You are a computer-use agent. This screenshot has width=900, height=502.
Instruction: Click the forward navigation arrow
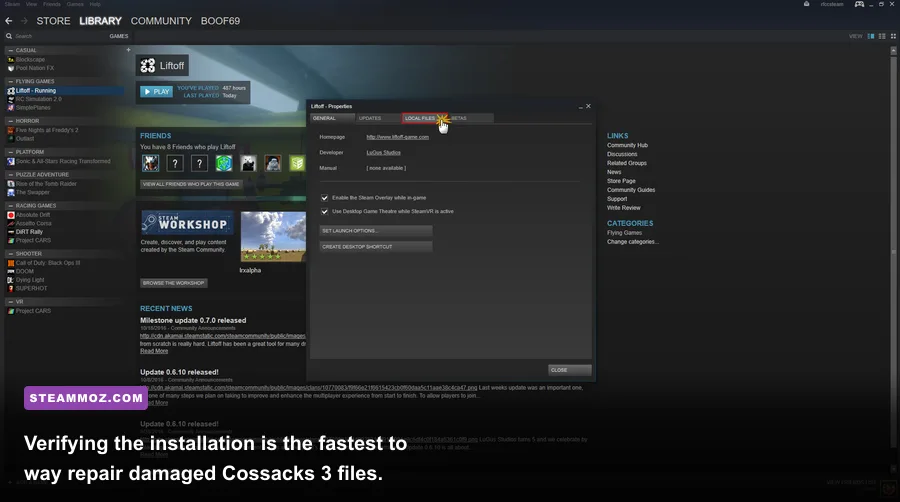pyautogui.click(x=24, y=21)
